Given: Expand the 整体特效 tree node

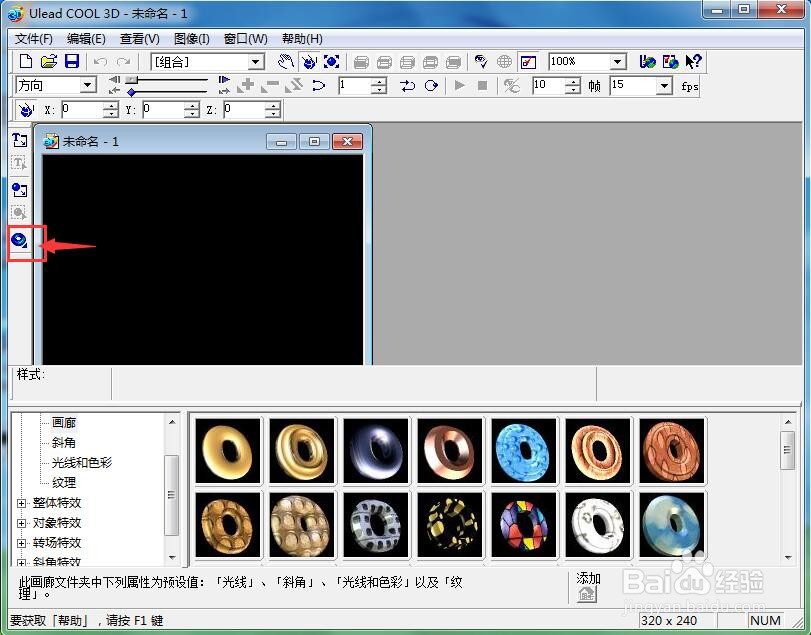Looking at the screenshot, I should (21, 503).
